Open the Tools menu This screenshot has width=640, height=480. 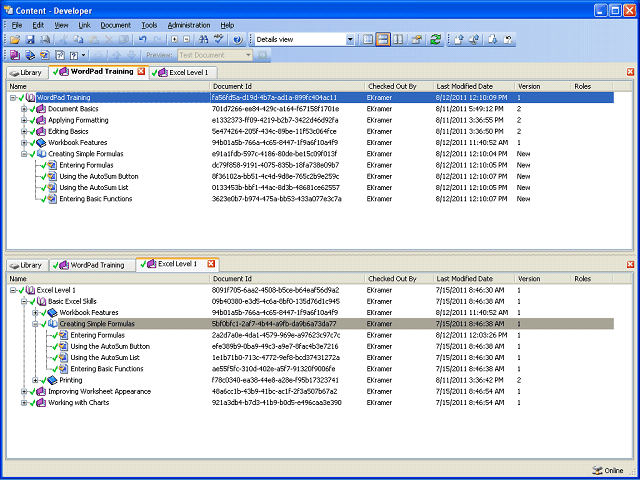pyautogui.click(x=149, y=25)
